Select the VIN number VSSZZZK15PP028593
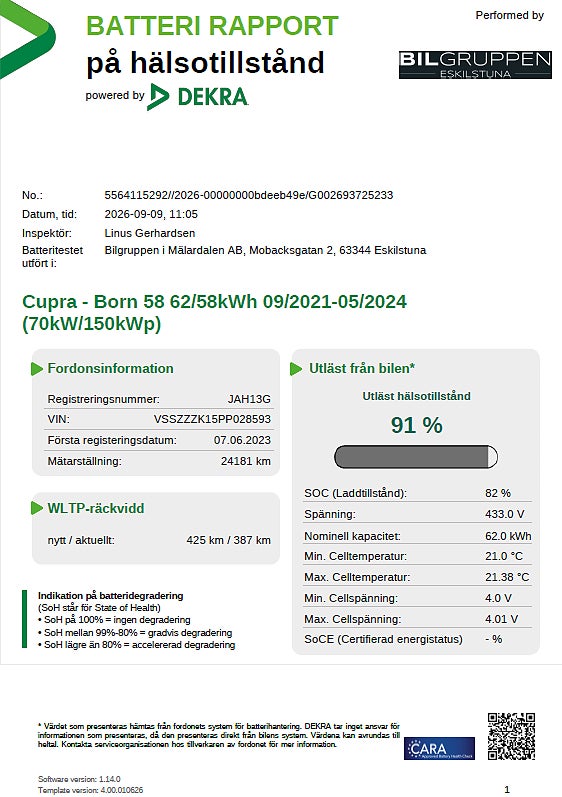The image size is (562, 797). 212,419
